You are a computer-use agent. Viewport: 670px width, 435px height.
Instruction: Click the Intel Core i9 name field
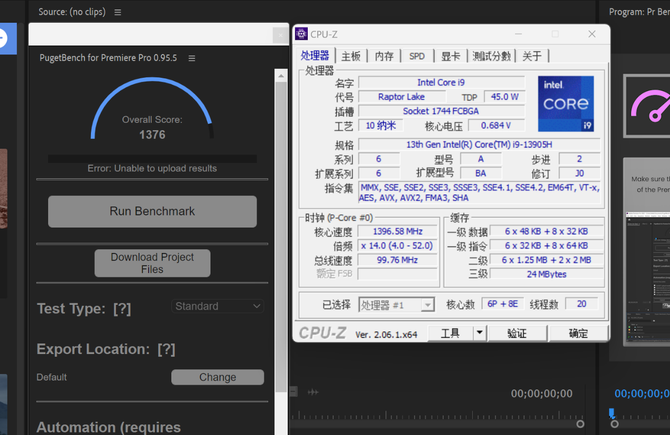coord(441,82)
